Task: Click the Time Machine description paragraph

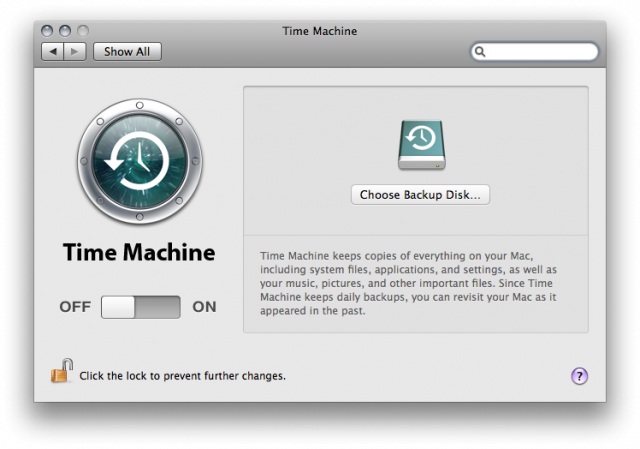Action: click(x=408, y=283)
